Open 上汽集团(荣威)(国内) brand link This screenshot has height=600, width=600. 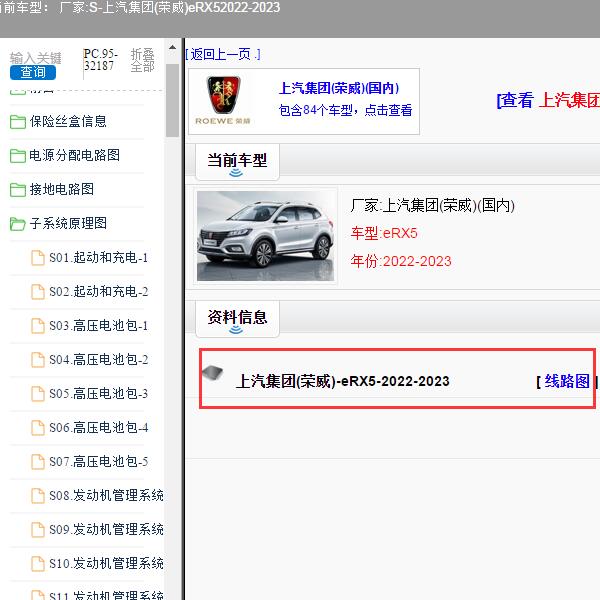point(339,88)
